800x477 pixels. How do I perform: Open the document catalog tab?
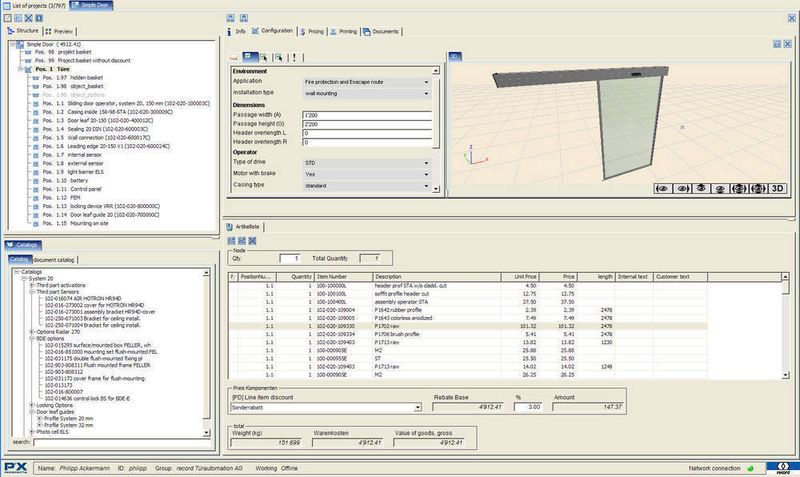coord(54,260)
